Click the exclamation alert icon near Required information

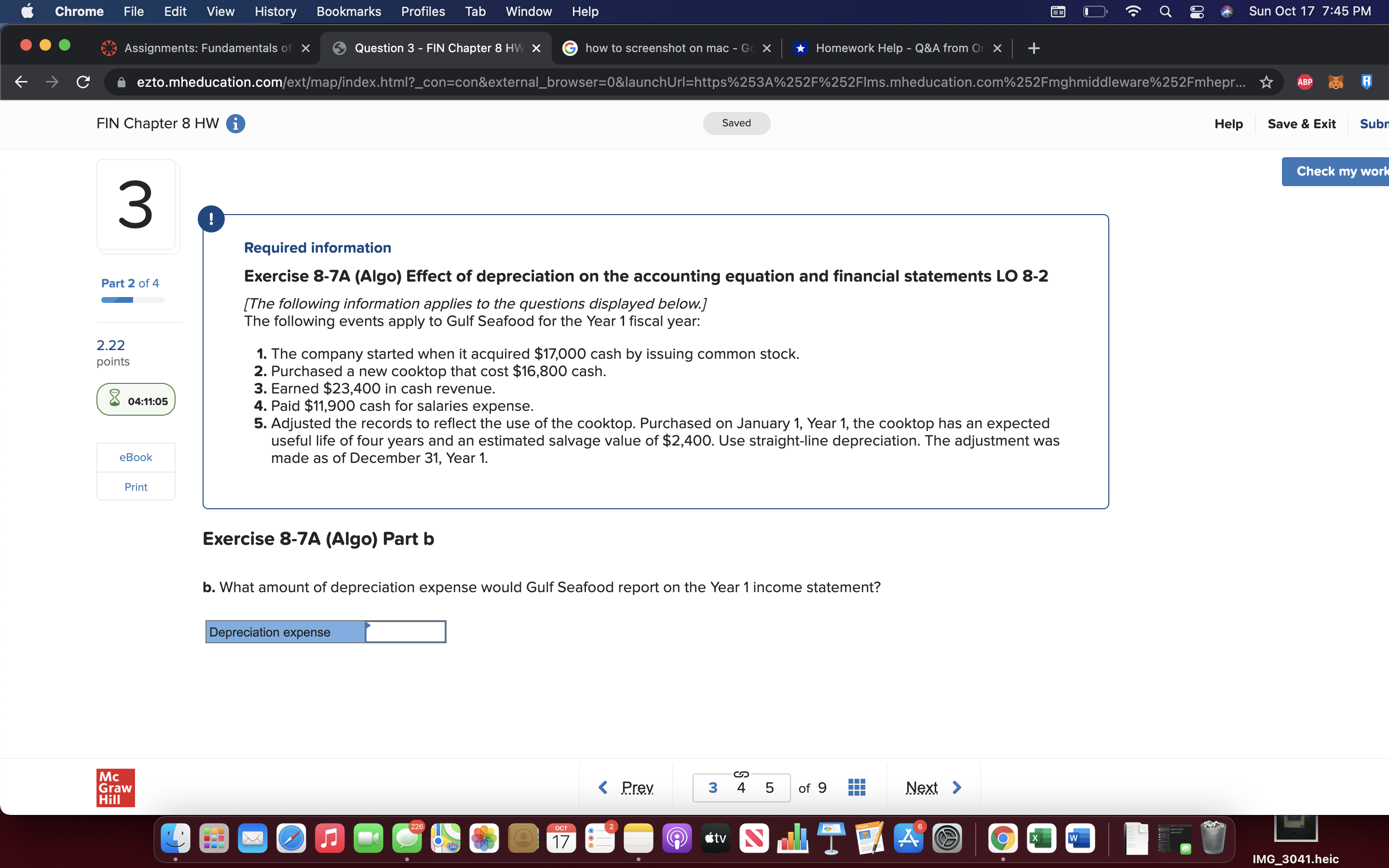tap(211, 219)
